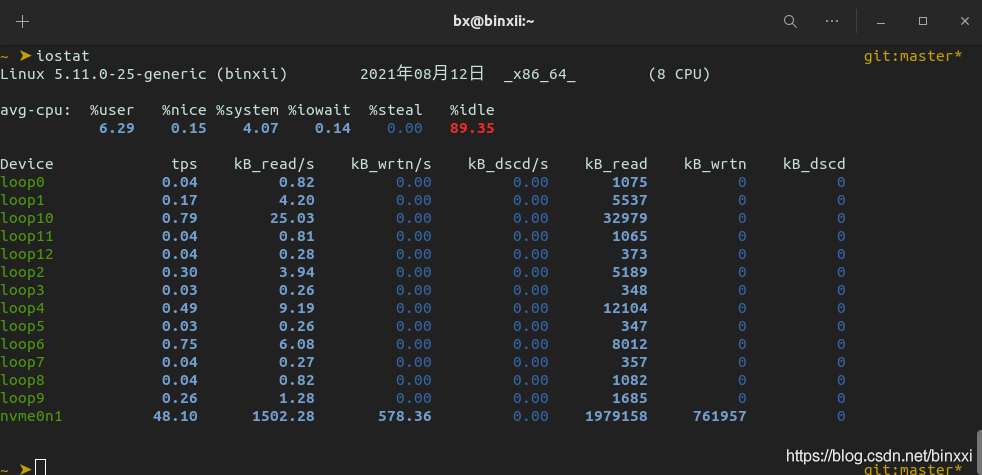This screenshot has width=982, height=475.
Task: Click the %idle column header
Action: (472, 110)
